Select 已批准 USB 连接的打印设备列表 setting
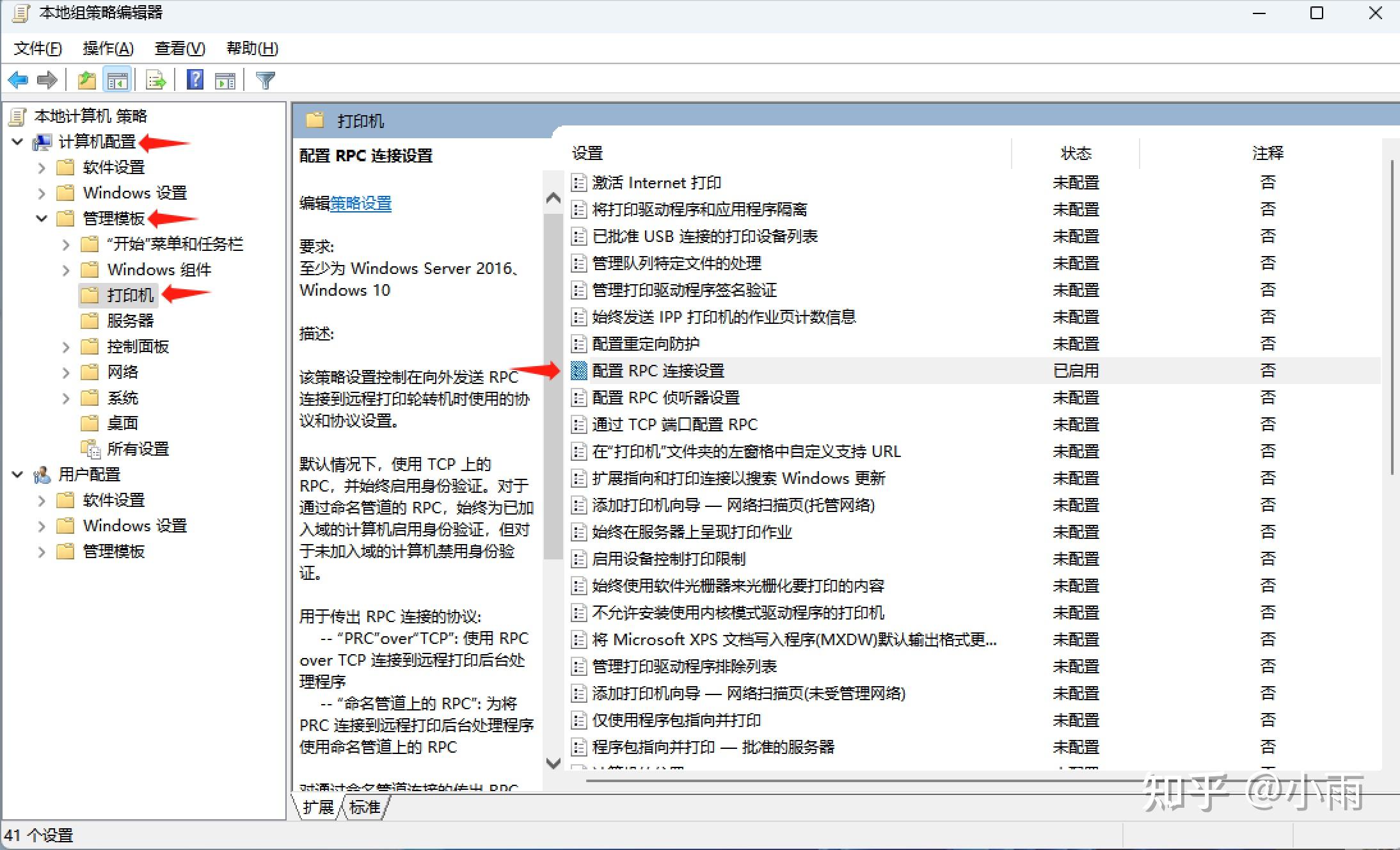 coord(705,237)
